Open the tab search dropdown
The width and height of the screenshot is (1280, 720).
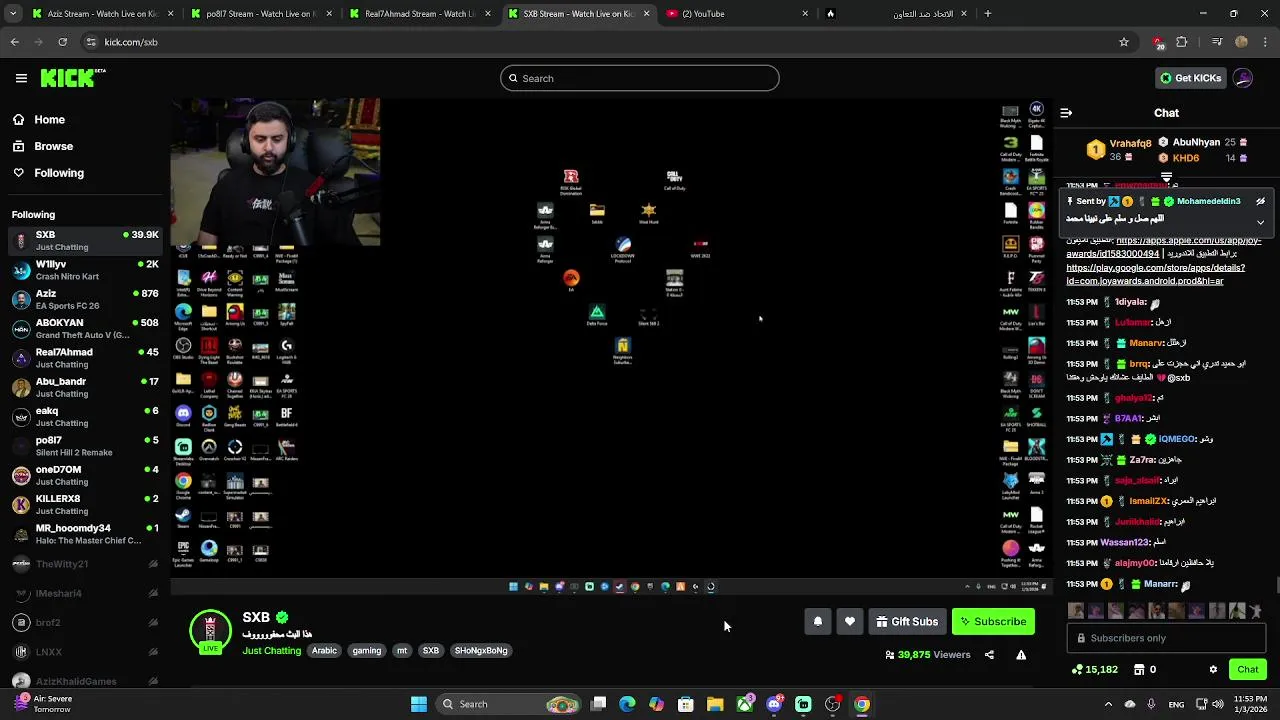tap(12, 14)
